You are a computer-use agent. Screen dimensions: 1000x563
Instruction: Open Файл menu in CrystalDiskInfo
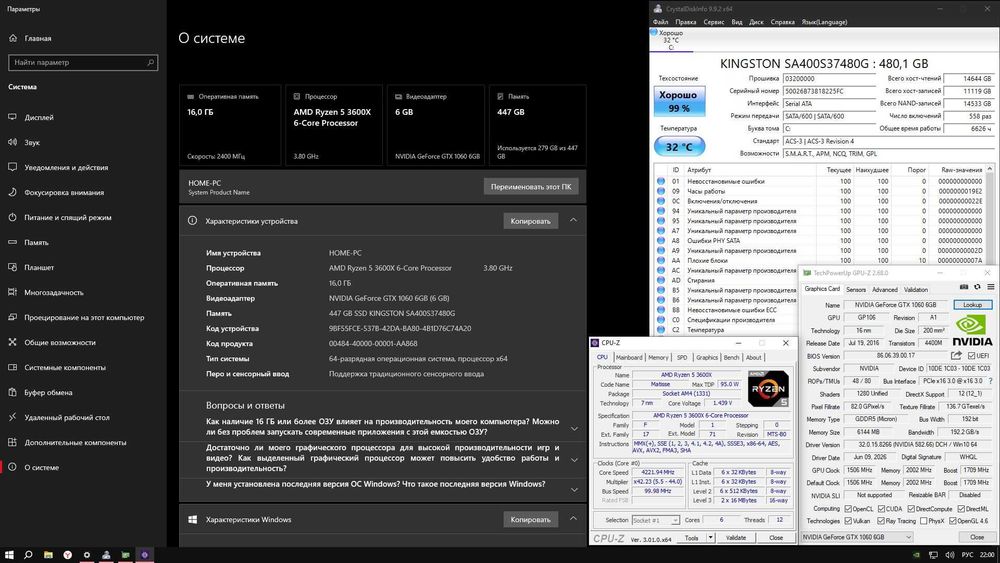tap(660, 22)
